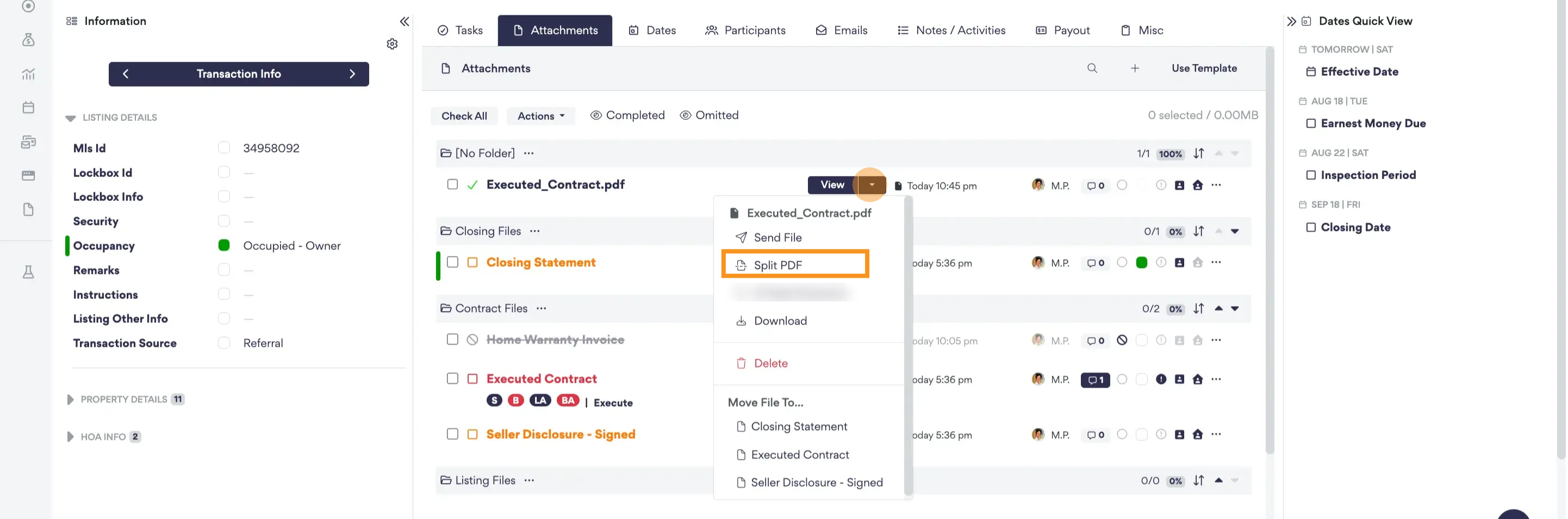Check Inspection Period date box
The width and height of the screenshot is (1568, 519).
pyautogui.click(x=1310, y=175)
